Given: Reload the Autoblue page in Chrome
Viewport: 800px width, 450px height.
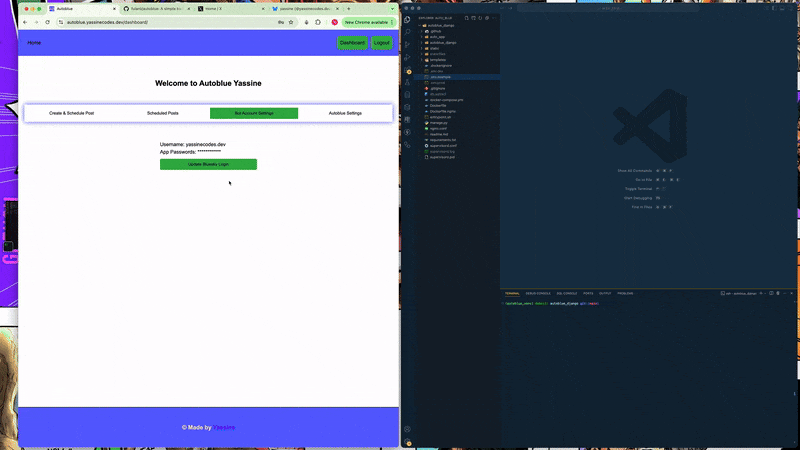Looking at the screenshot, I should click(47, 22).
